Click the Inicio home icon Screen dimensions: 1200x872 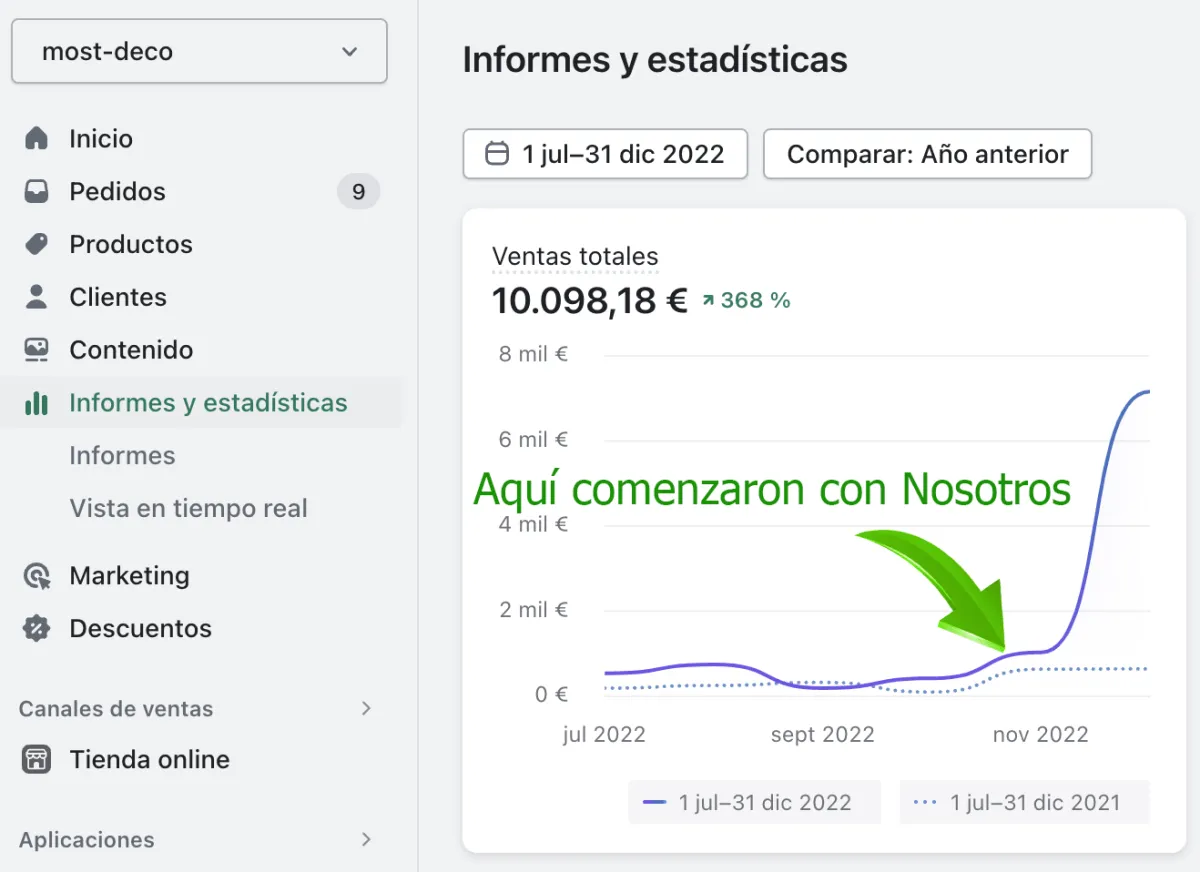[36, 138]
